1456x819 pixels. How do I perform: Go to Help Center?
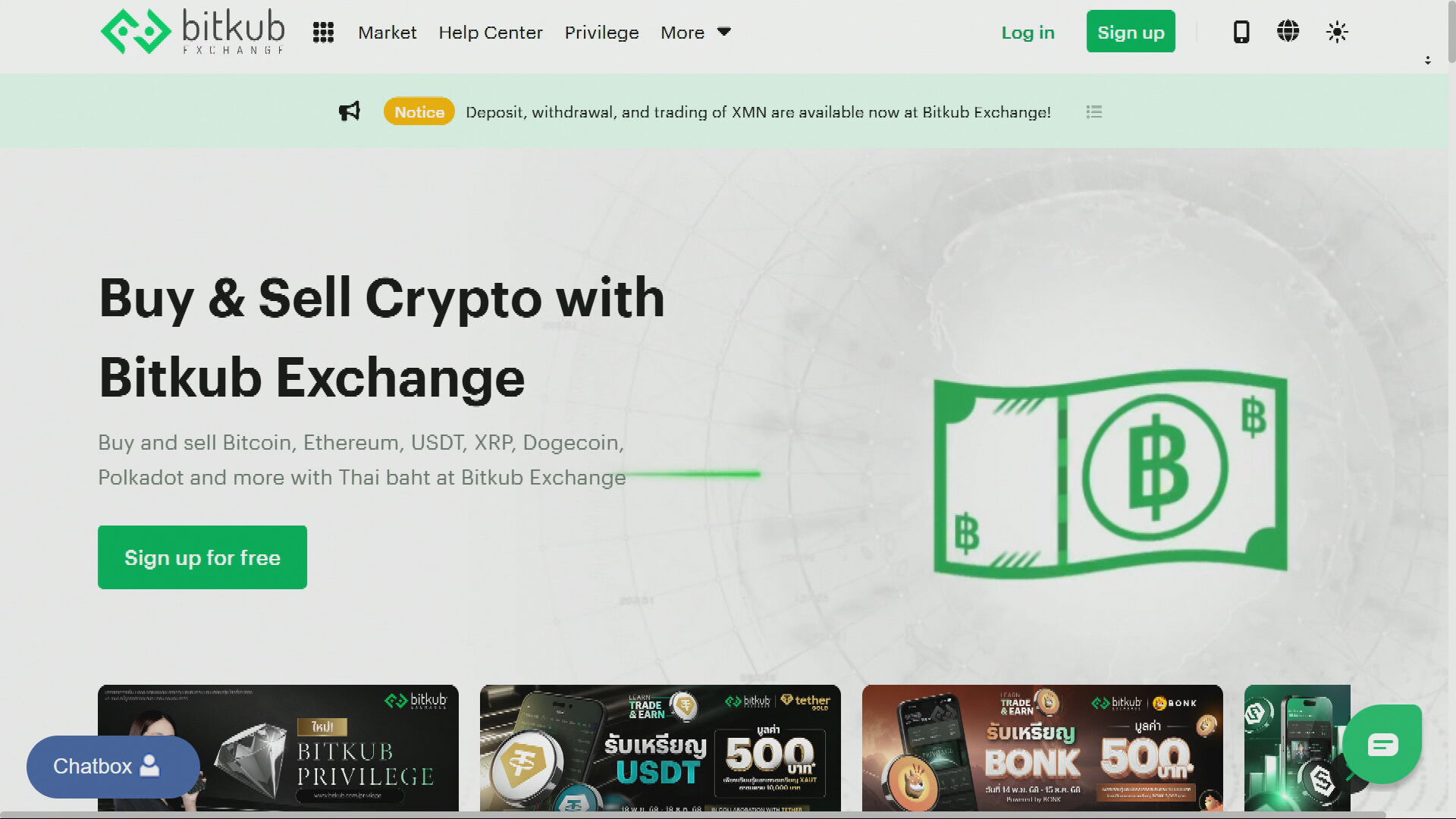click(x=491, y=33)
